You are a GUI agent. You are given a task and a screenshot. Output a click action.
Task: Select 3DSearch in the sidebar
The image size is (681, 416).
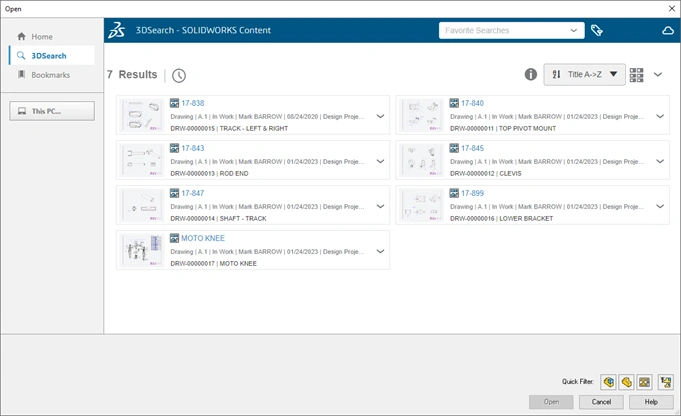pyautogui.click(x=52, y=56)
